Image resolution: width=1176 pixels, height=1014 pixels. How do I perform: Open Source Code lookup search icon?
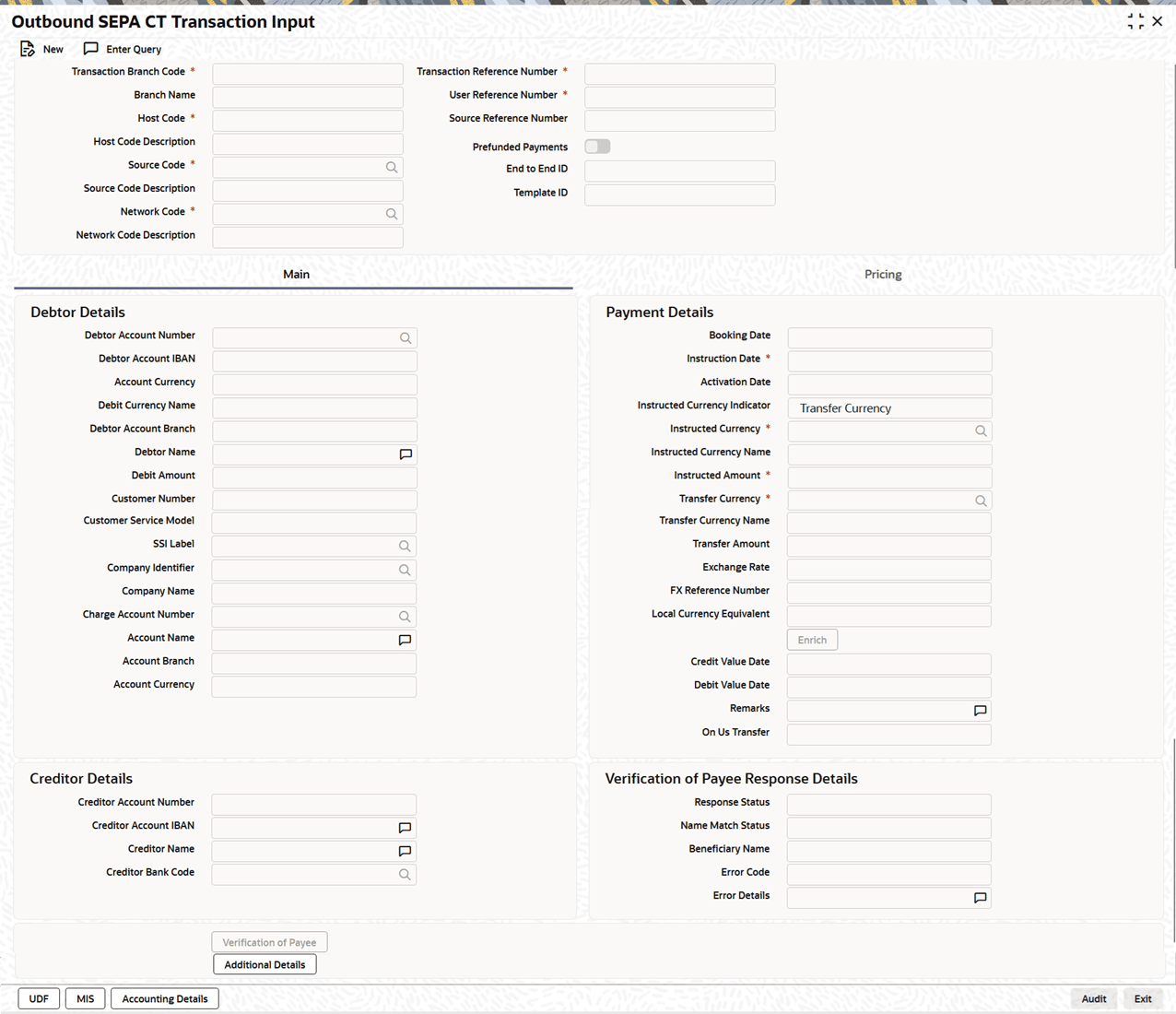tap(392, 167)
